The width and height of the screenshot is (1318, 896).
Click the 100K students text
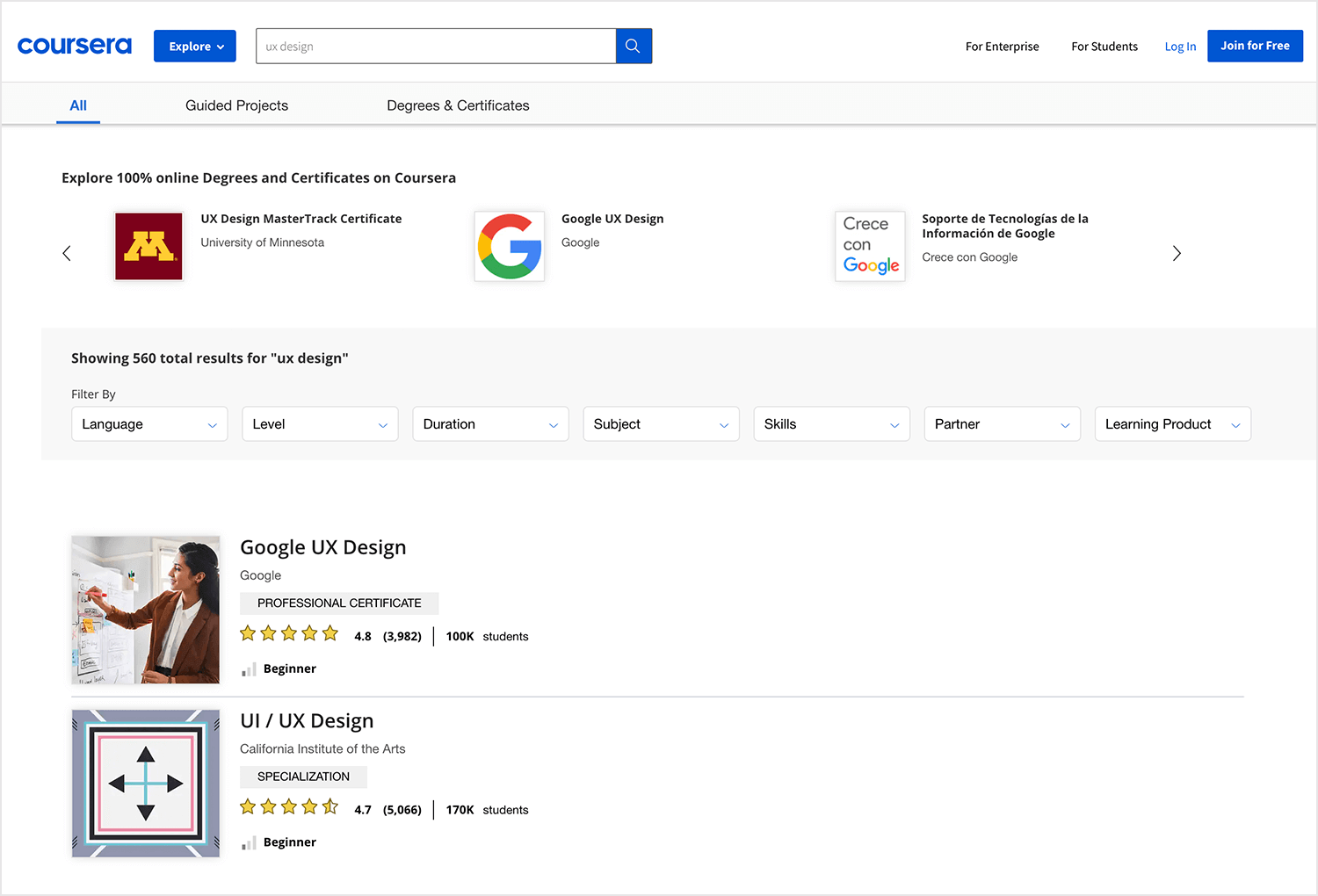(487, 637)
